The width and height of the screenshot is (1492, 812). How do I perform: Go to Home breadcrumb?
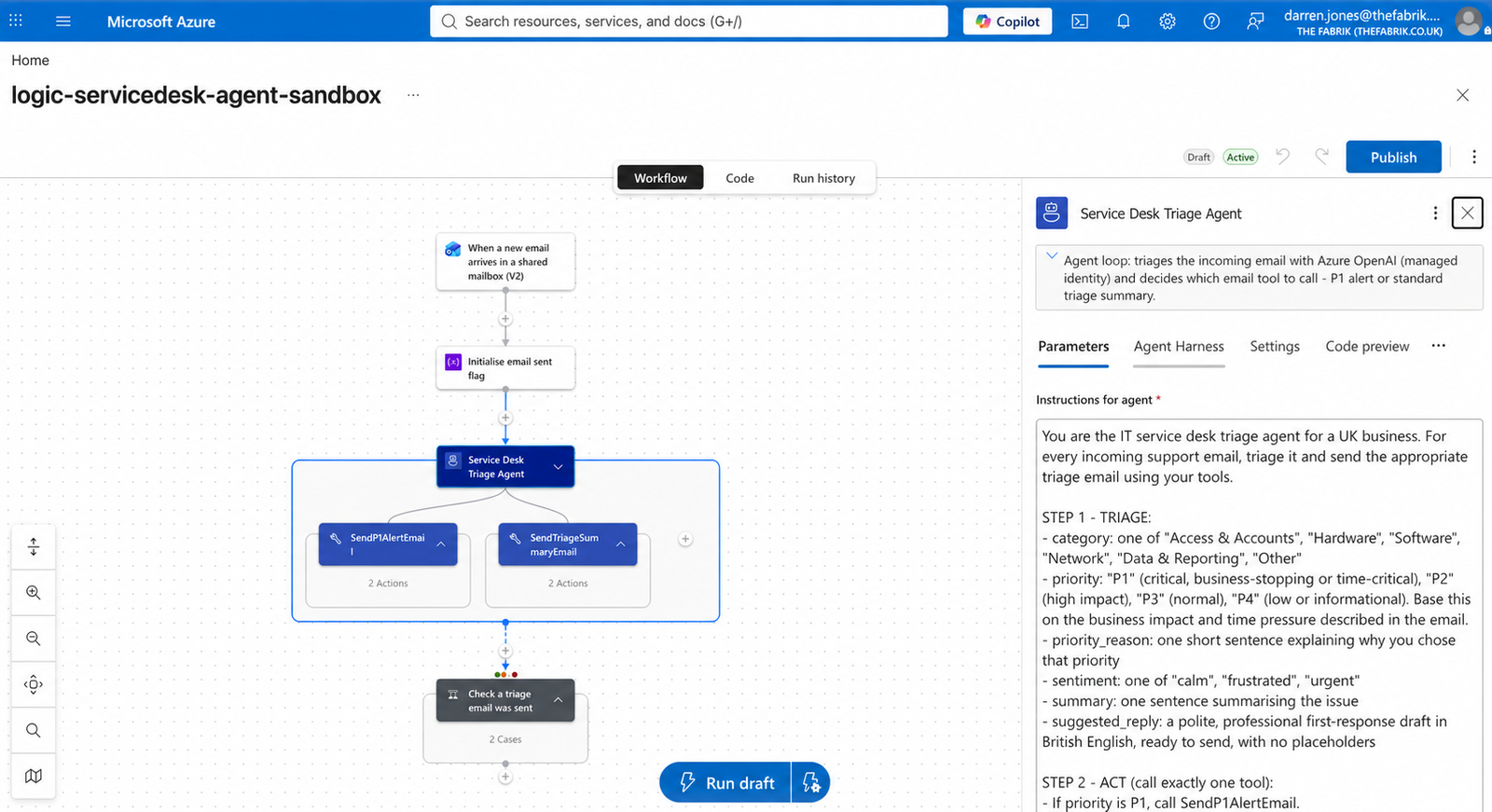pos(30,60)
